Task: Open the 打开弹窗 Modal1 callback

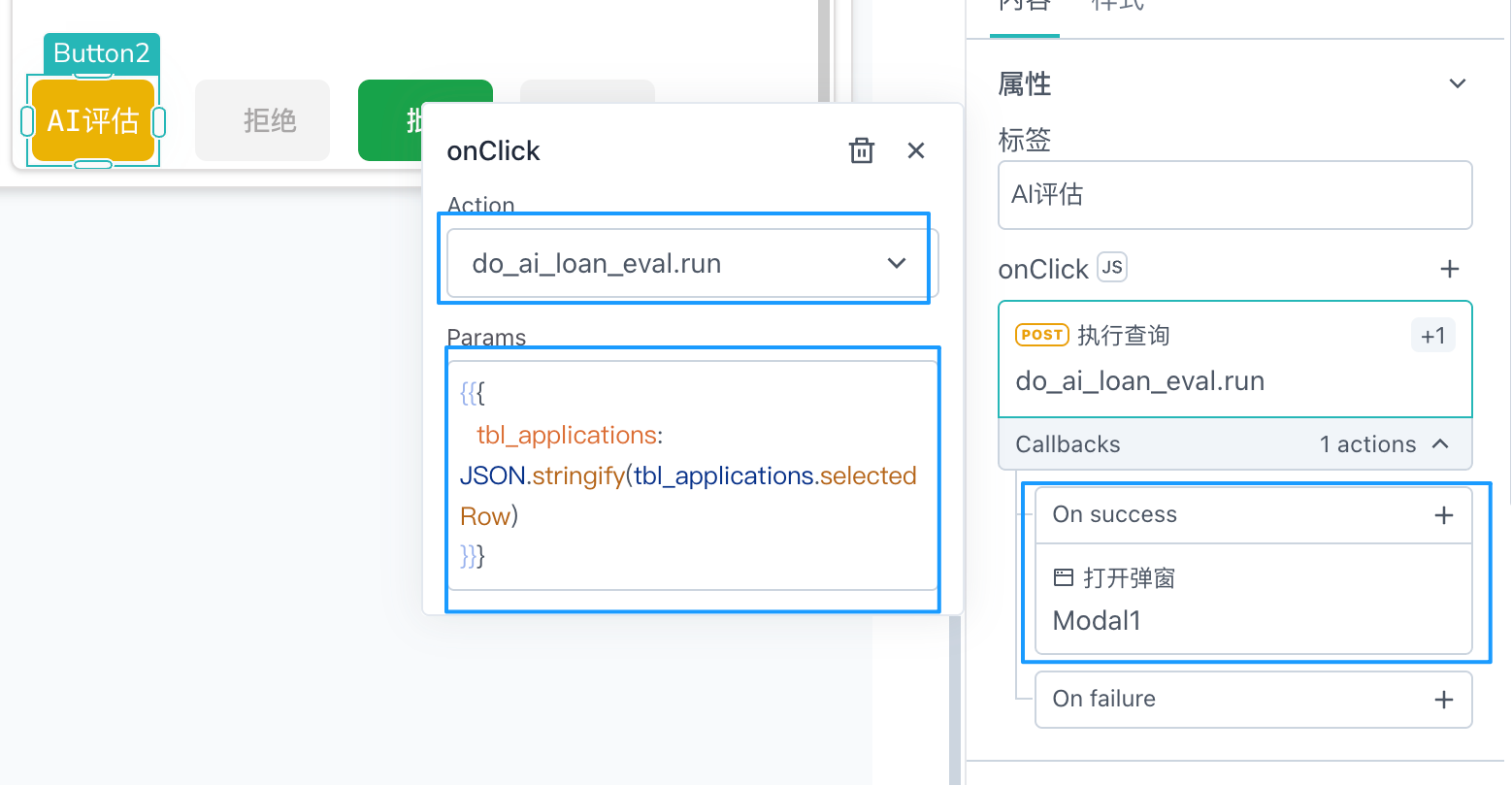Action: (1253, 599)
